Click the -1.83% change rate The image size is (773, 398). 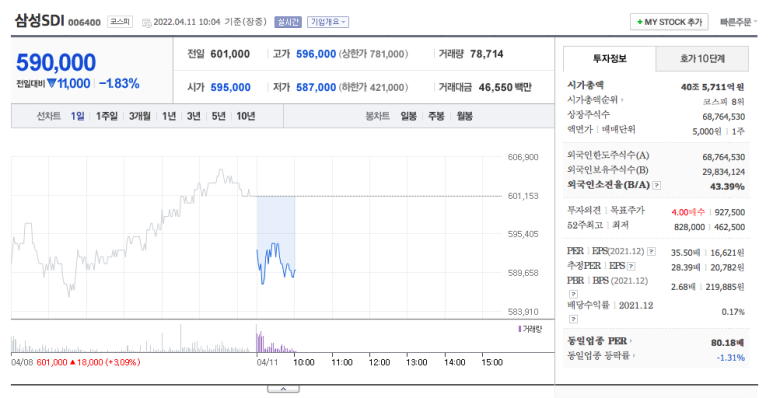tap(119, 84)
